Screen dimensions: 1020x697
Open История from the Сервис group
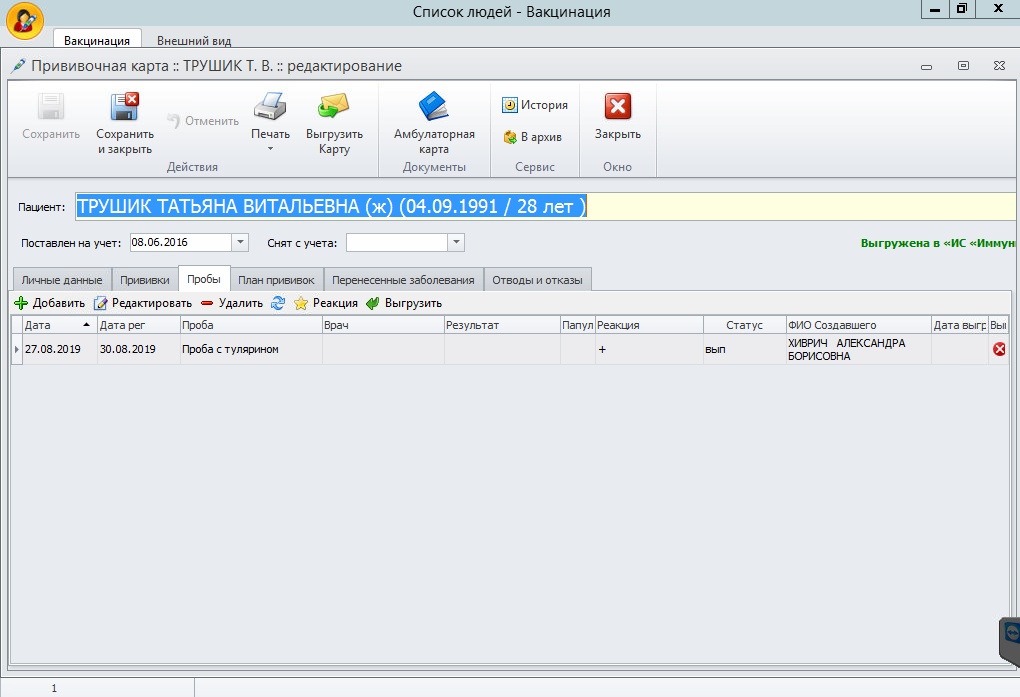[x=535, y=105]
